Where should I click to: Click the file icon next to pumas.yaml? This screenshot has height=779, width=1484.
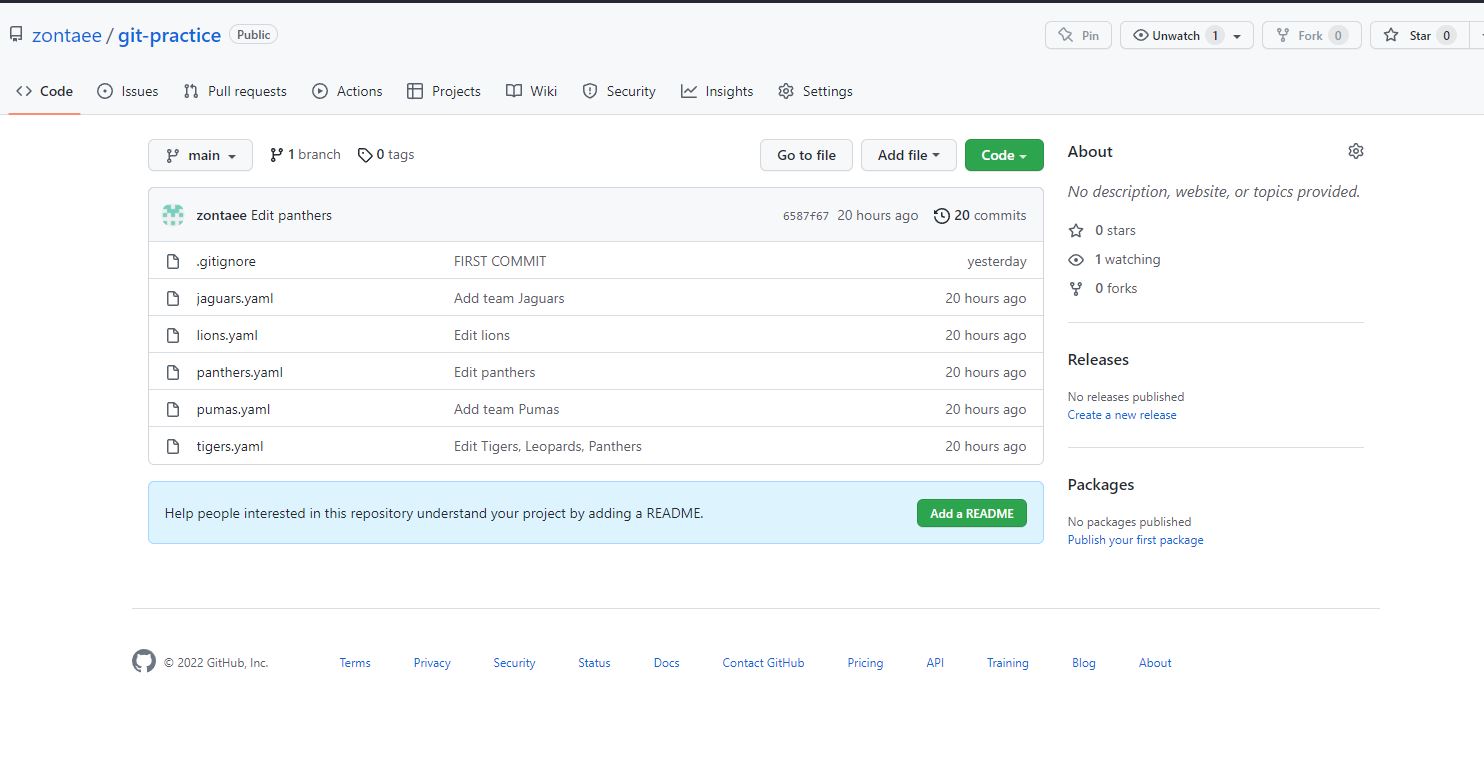[173, 409]
